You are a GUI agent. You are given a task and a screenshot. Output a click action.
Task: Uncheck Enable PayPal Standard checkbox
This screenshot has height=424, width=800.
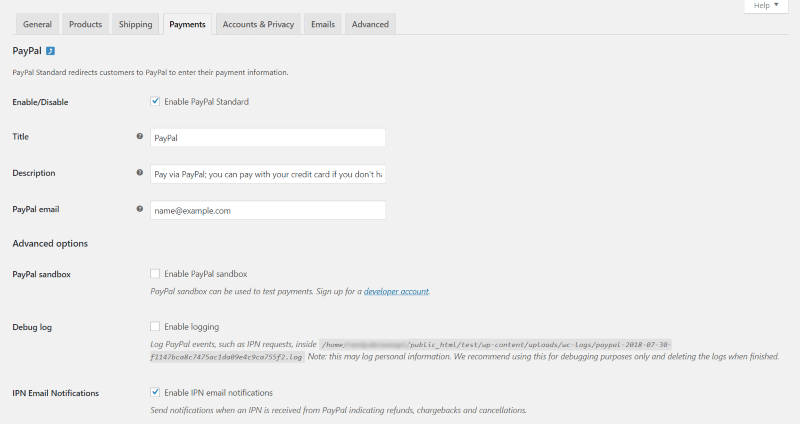point(155,101)
